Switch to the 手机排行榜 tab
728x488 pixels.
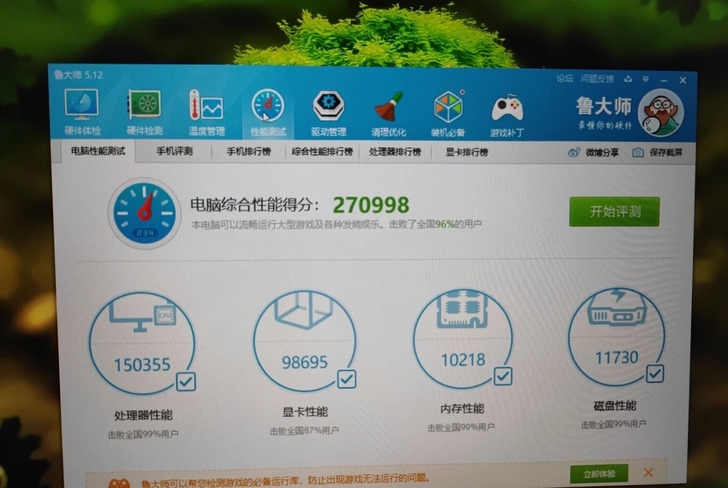coord(248,152)
